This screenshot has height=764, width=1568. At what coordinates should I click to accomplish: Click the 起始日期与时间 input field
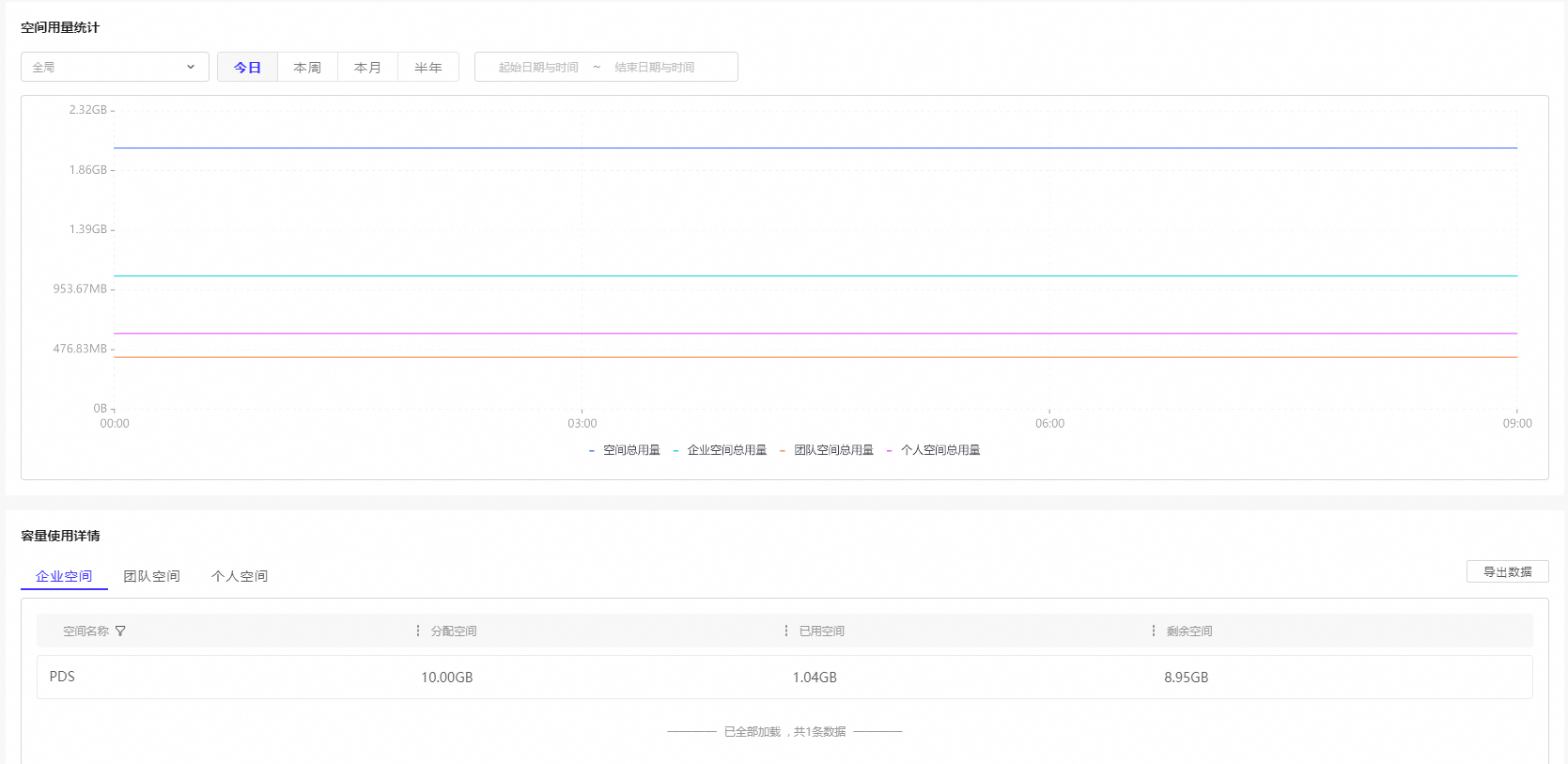click(538, 67)
